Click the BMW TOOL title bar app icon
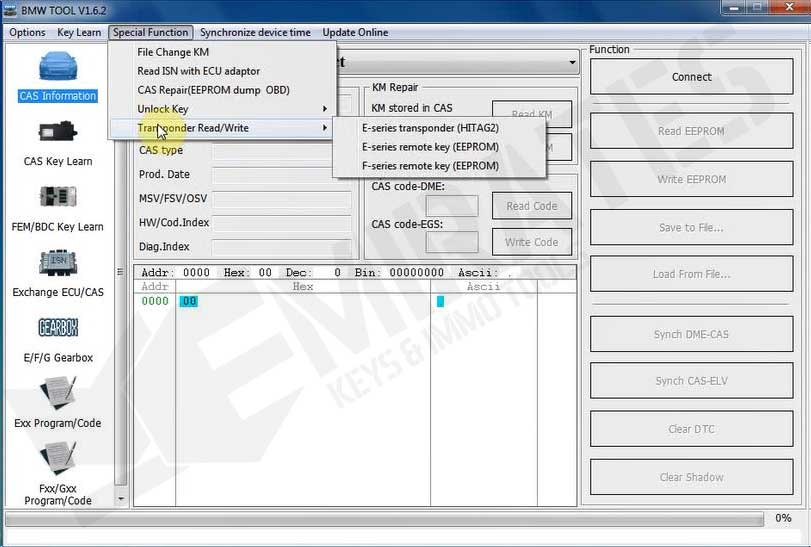The width and height of the screenshot is (811, 547). (10, 10)
